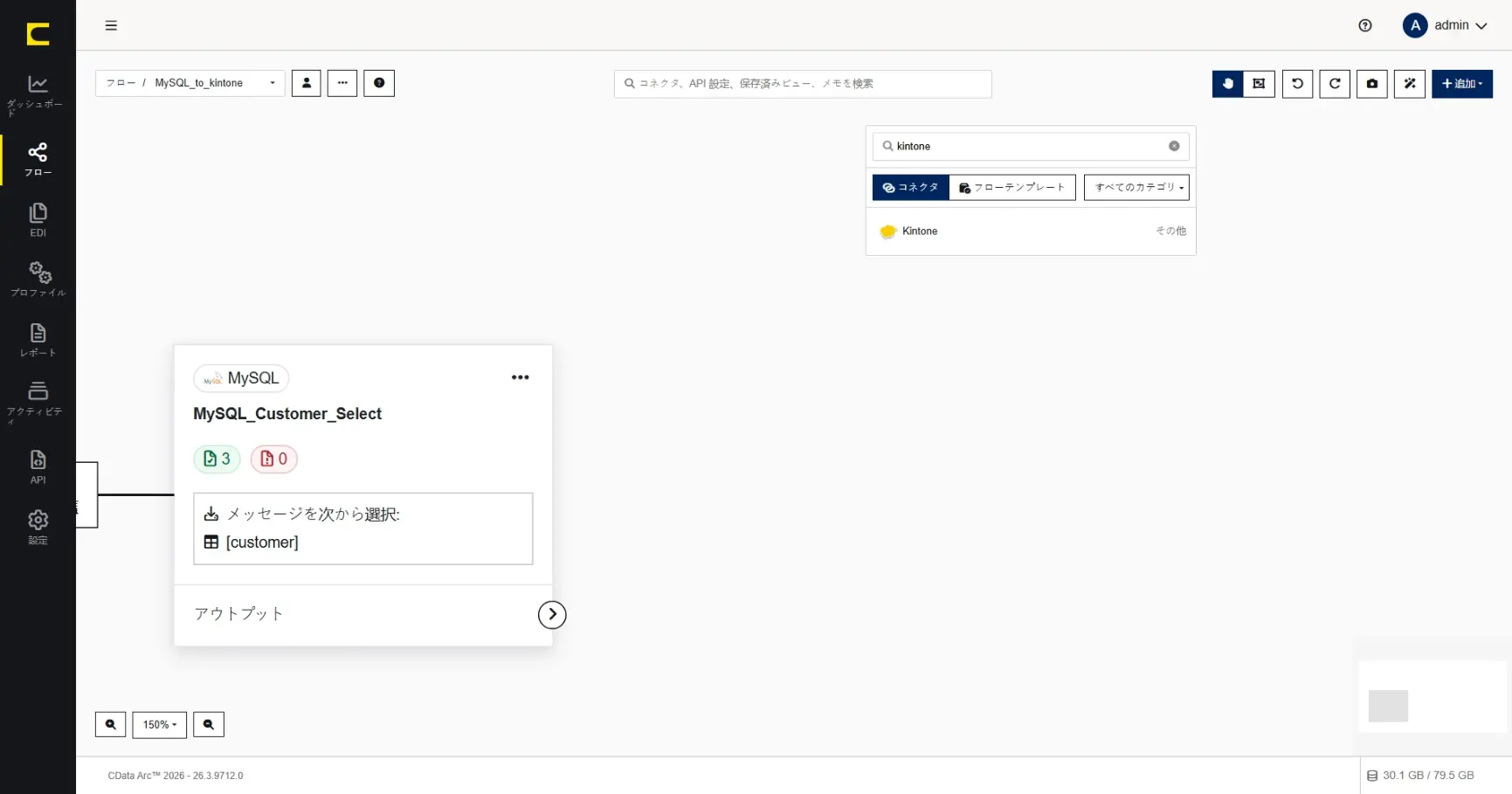View the 0 failed messages badge

coord(274,459)
